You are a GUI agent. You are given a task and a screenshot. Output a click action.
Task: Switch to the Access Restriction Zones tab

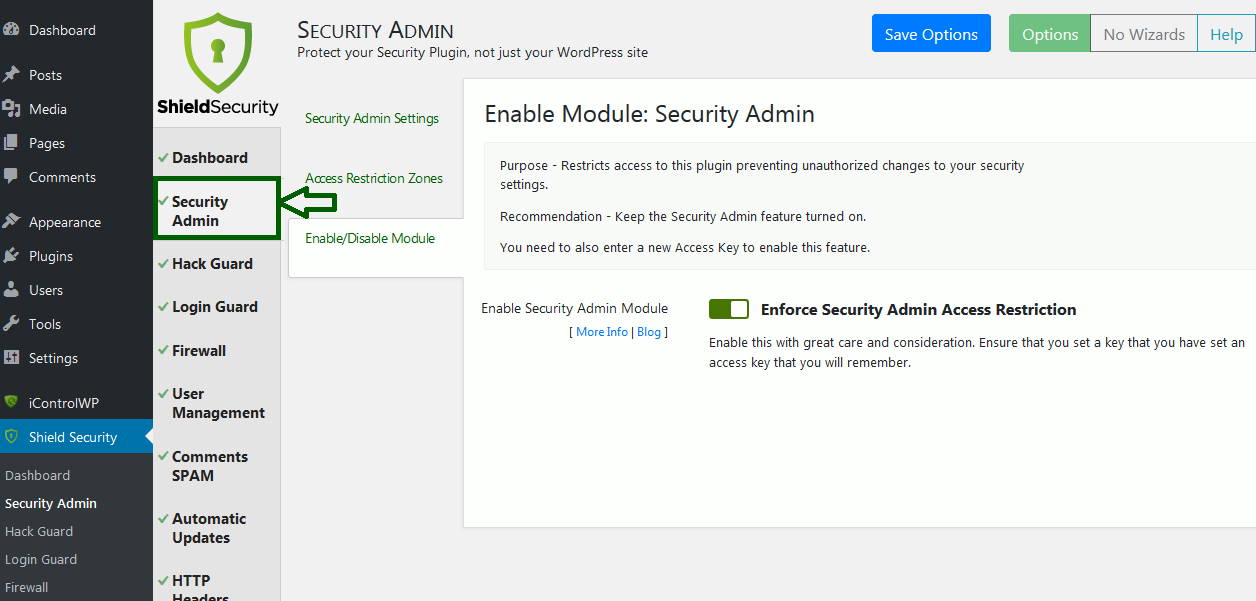tap(374, 178)
